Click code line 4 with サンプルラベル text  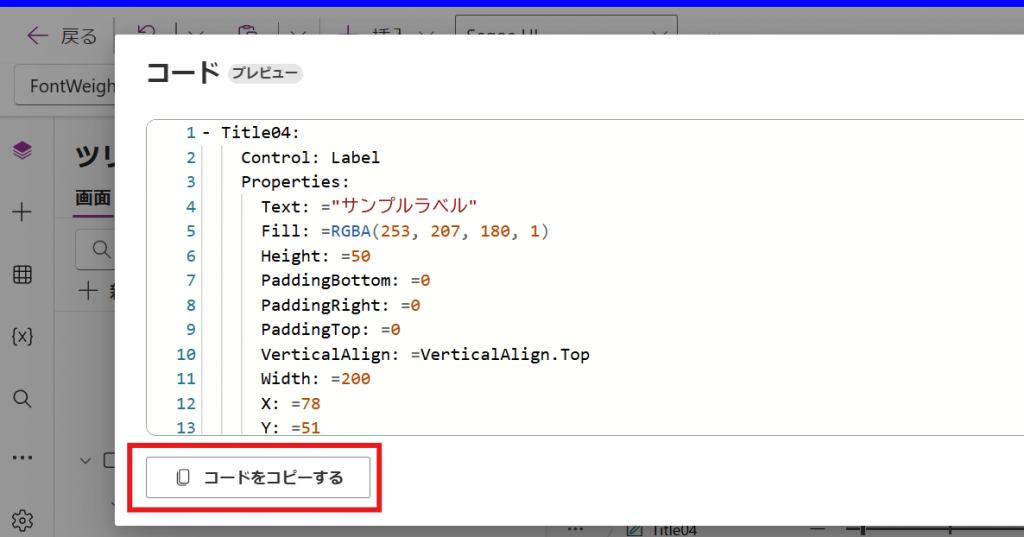click(x=369, y=206)
